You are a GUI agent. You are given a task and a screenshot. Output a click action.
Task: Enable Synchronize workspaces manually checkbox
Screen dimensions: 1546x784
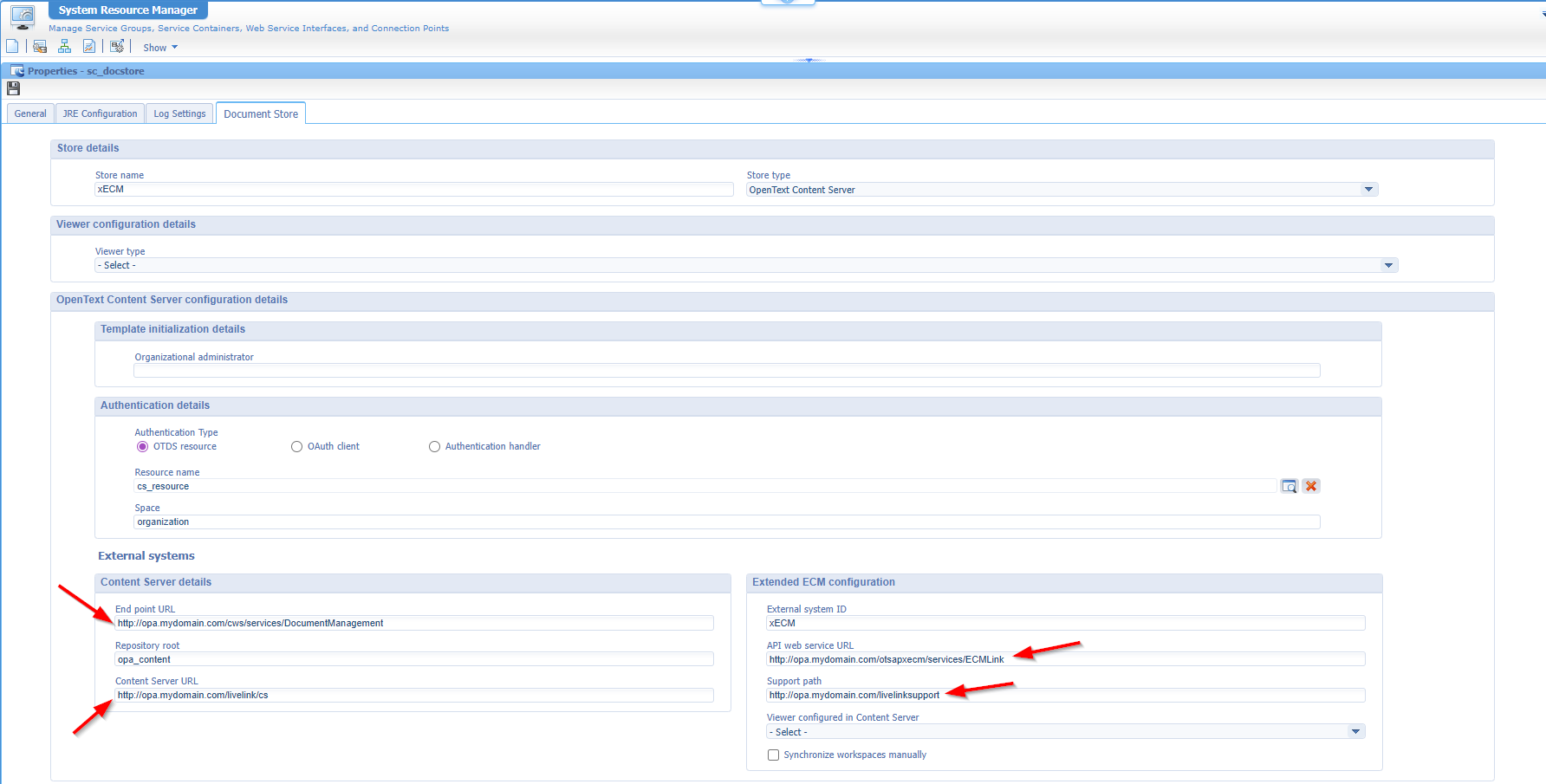point(773,755)
